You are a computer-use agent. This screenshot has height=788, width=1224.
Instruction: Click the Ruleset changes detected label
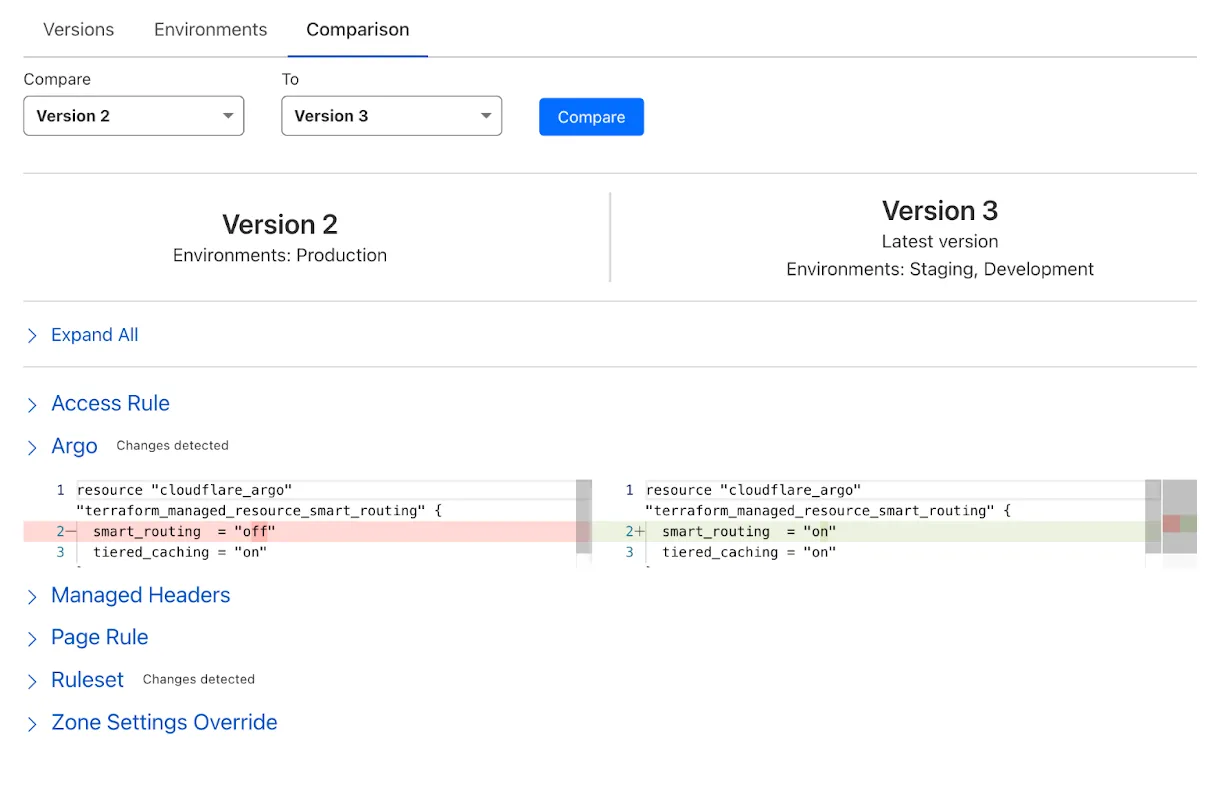(x=198, y=679)
